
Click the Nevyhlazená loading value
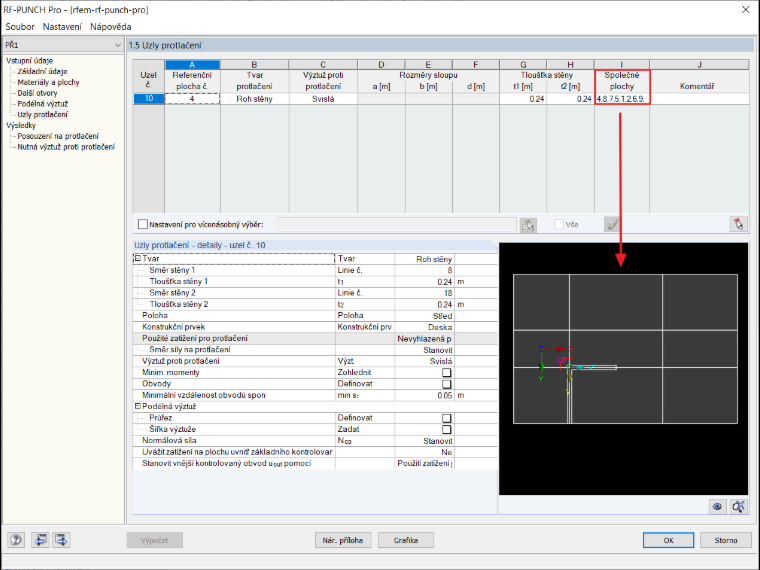(x=424, y=339)
